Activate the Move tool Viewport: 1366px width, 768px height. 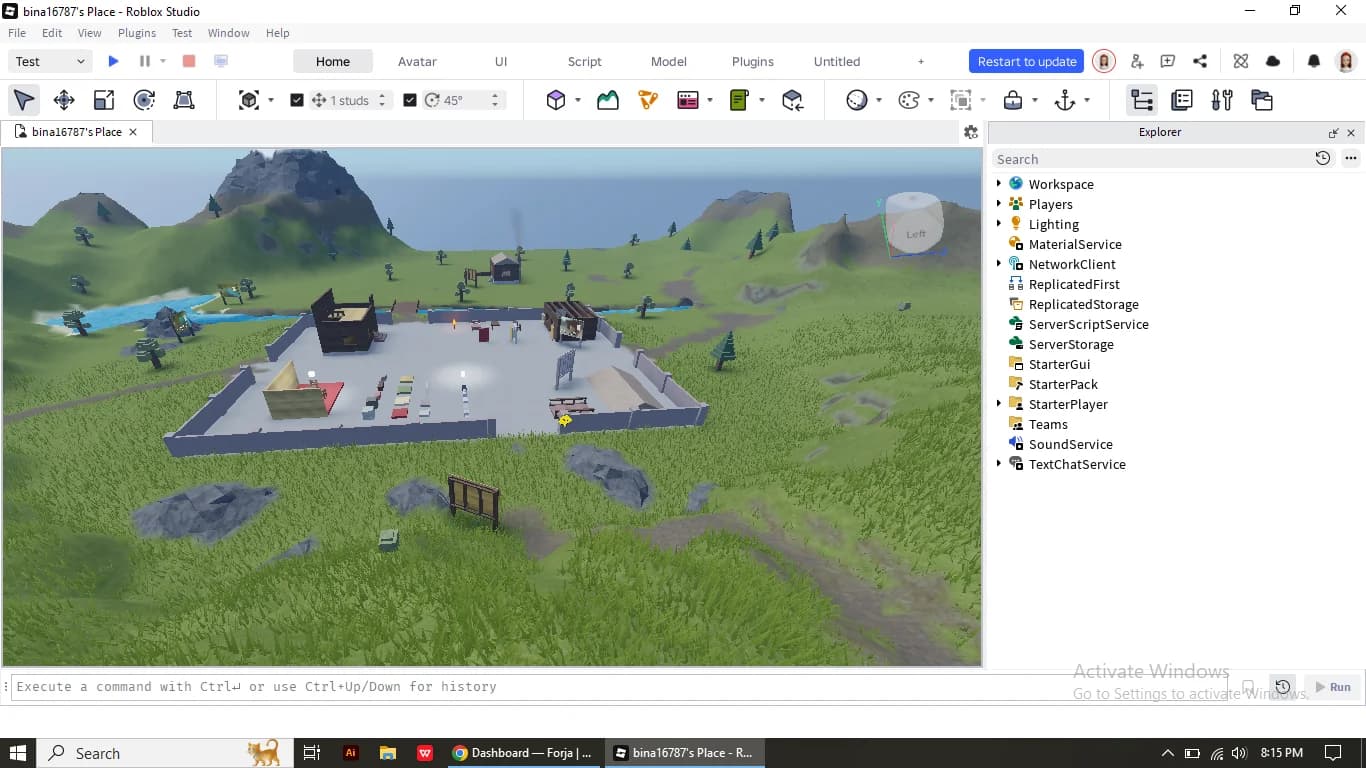tap(64, 100)
